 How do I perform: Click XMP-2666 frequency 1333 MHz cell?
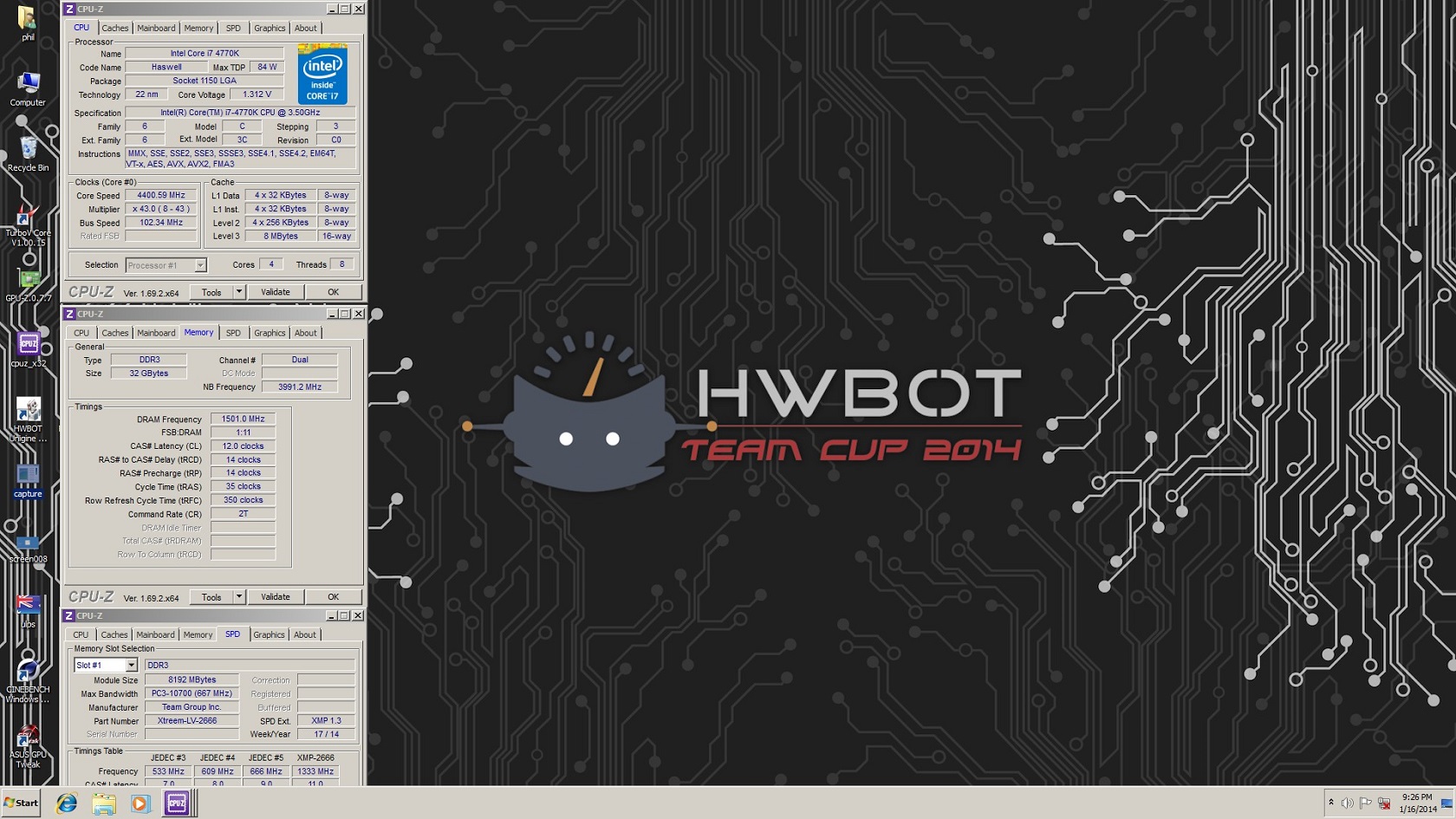[315, 771]
